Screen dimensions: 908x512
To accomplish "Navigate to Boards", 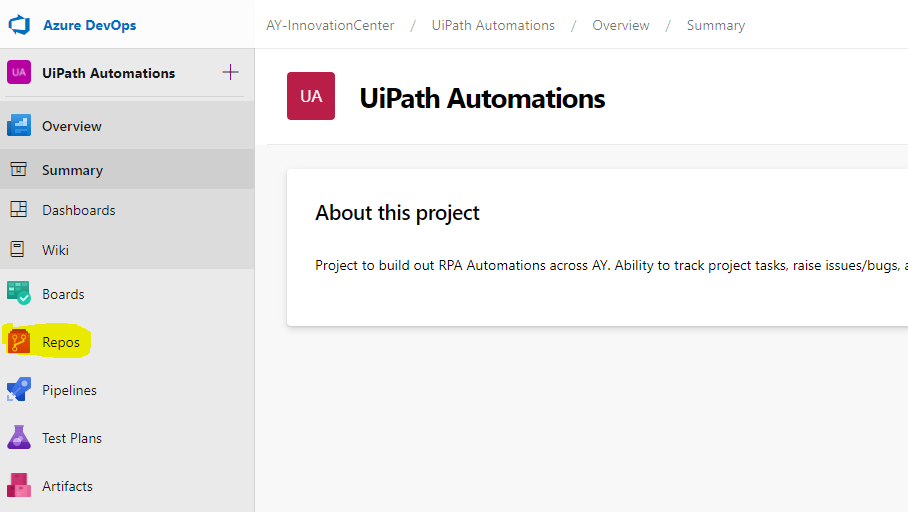I will coord(63,294).
